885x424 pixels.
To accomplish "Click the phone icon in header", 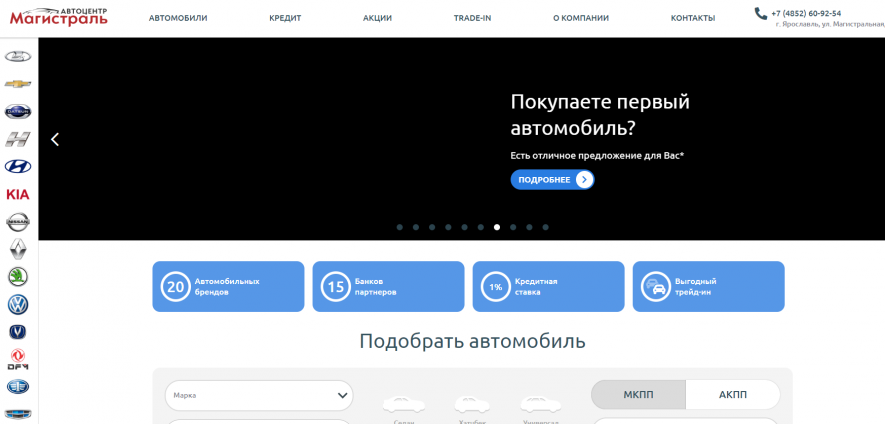I will click(x=761, y=13).
